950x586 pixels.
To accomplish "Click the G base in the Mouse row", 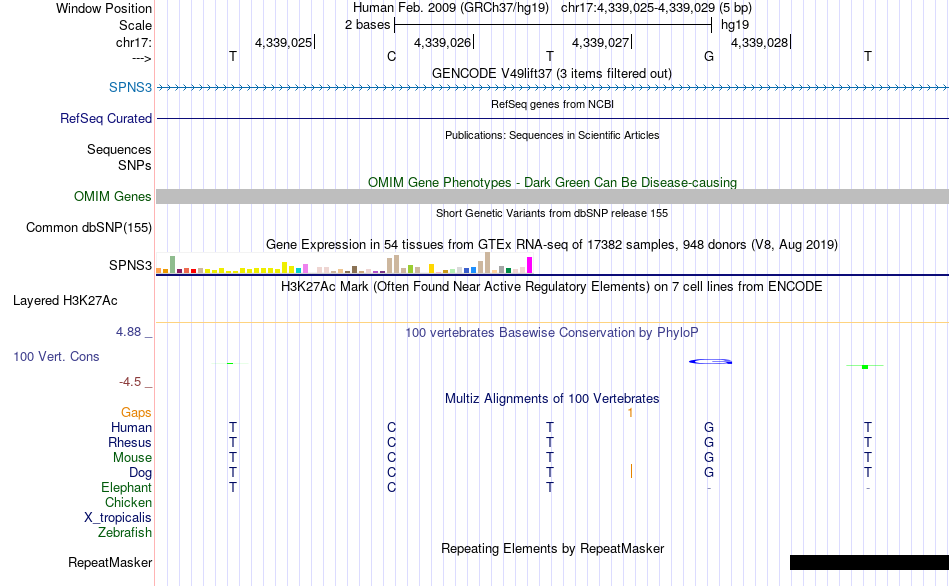I will coord(709,458).
